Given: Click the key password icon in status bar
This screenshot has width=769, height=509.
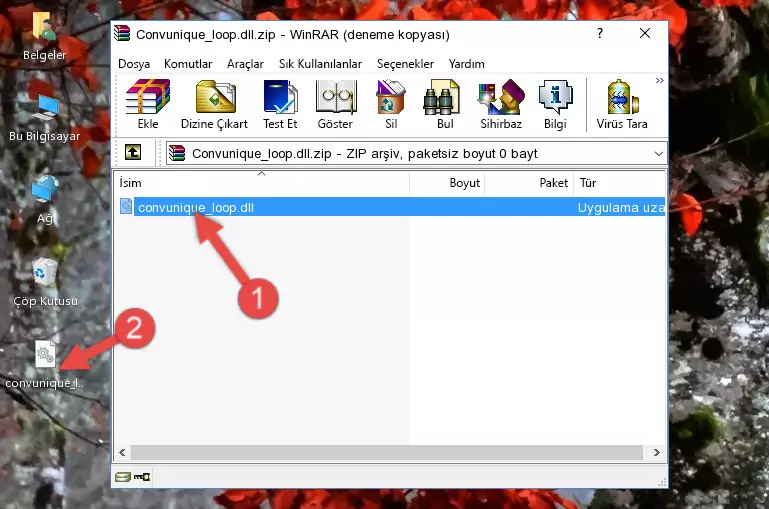Looking at the screenshot, I should pyautogui.click(x=142, y=477).
